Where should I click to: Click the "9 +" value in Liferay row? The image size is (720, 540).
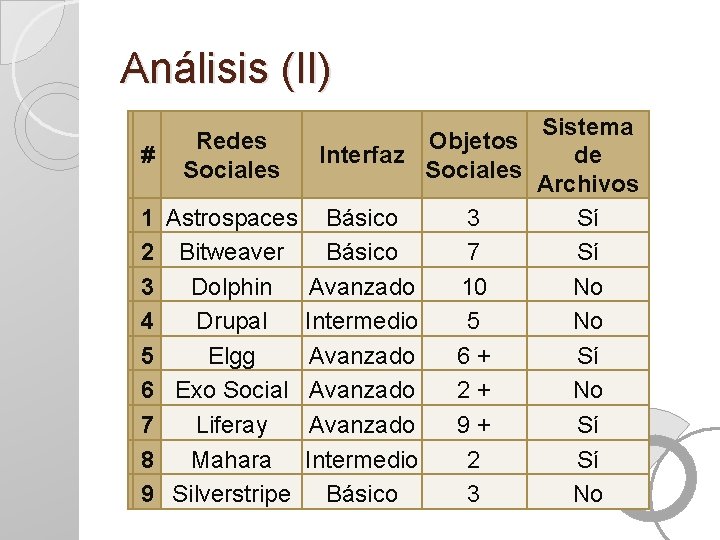tap(473, 425)
